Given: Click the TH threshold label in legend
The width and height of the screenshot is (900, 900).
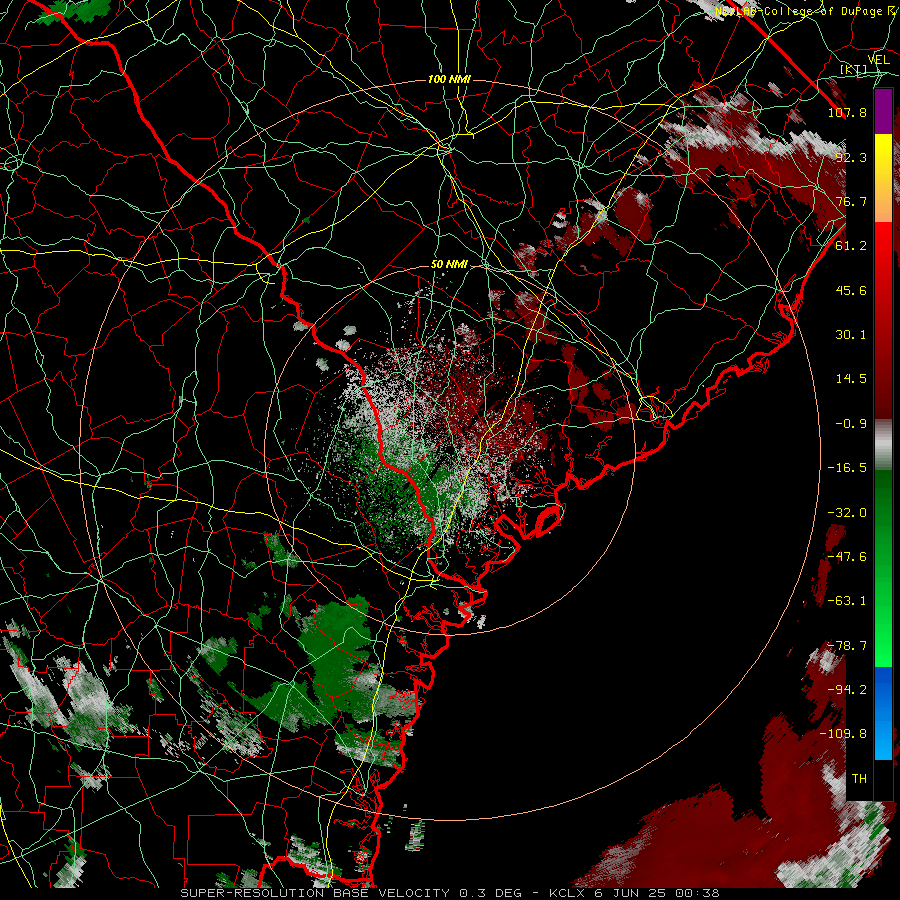Looking at the screenshot, I should [859, 779].
